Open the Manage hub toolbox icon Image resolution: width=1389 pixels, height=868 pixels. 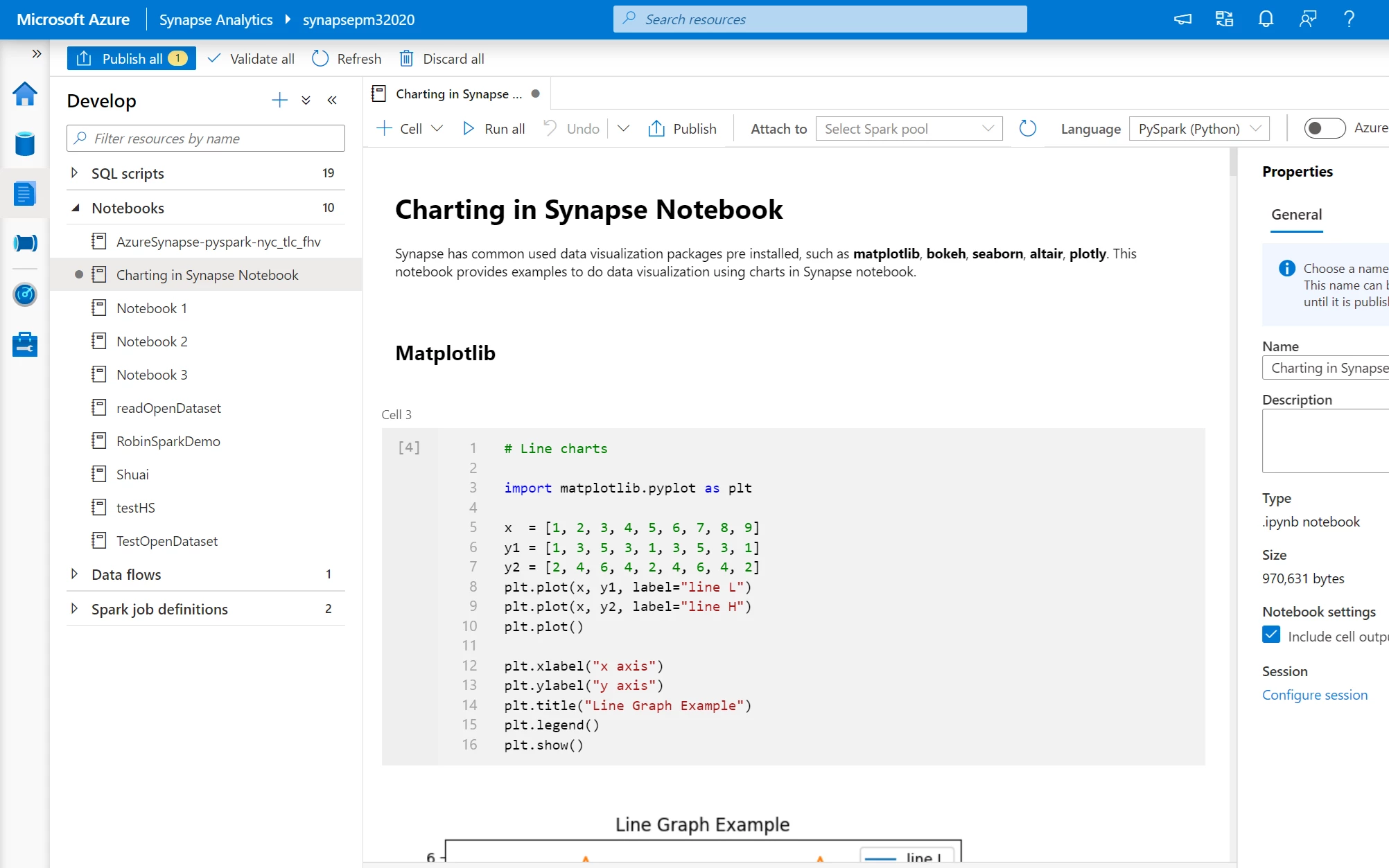24,344
